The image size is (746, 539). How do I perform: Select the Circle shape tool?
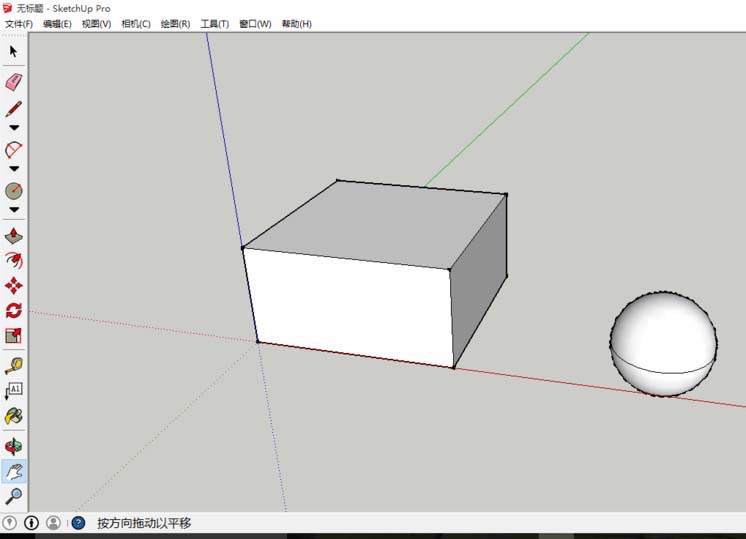point(14,190)
